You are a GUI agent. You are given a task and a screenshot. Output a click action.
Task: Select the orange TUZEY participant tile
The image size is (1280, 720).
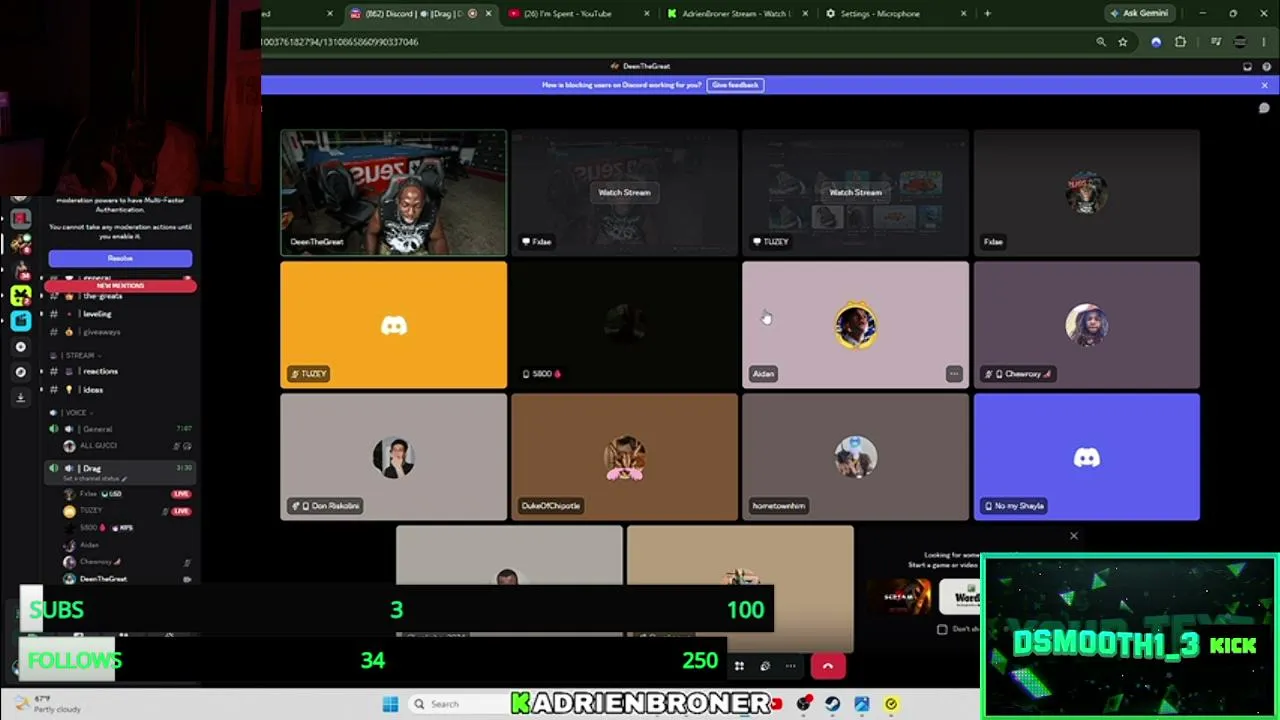pyautogui.click(x=393, y=324)
